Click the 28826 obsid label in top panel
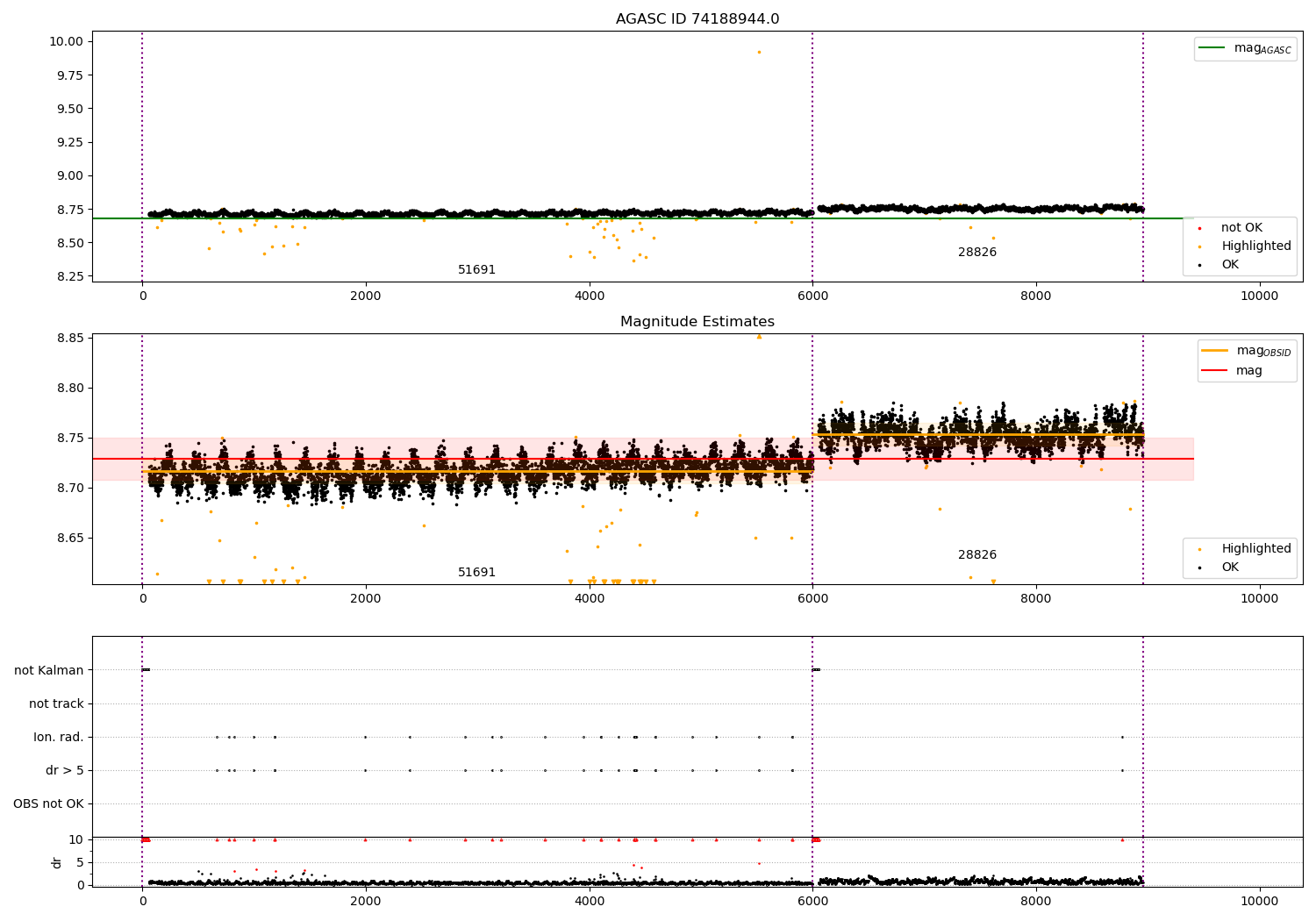This screenshot has width=1316, height=921. tap(977, 253)
